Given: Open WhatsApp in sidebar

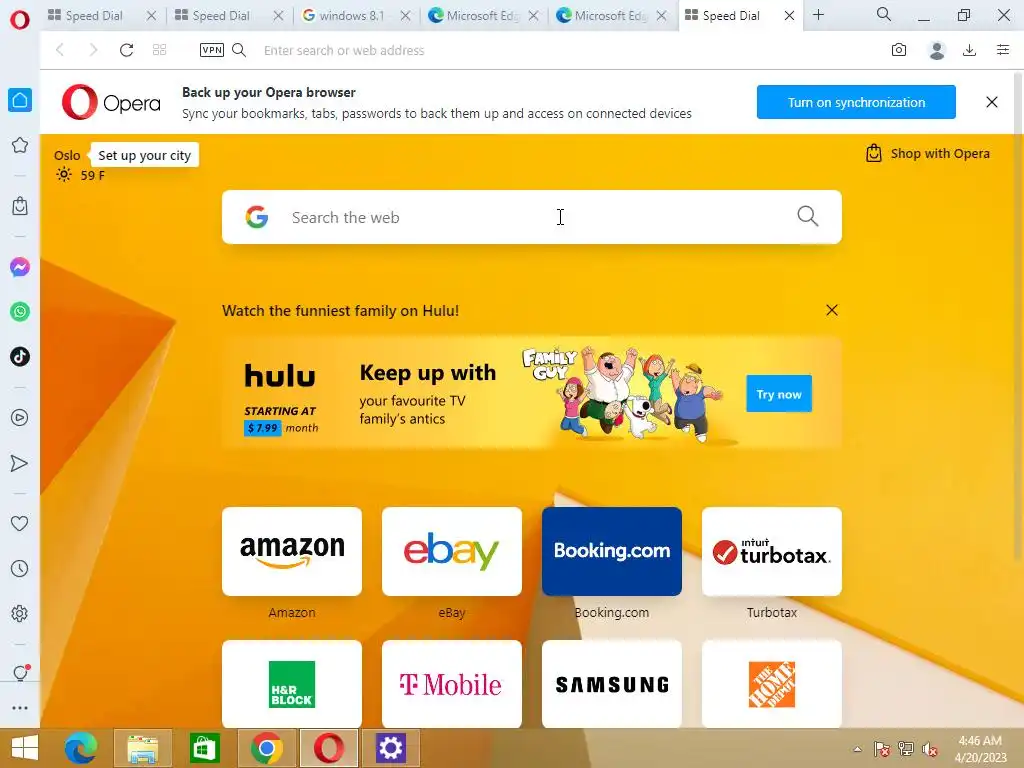Looking at the screenshot, I should [x=20, y=312].
